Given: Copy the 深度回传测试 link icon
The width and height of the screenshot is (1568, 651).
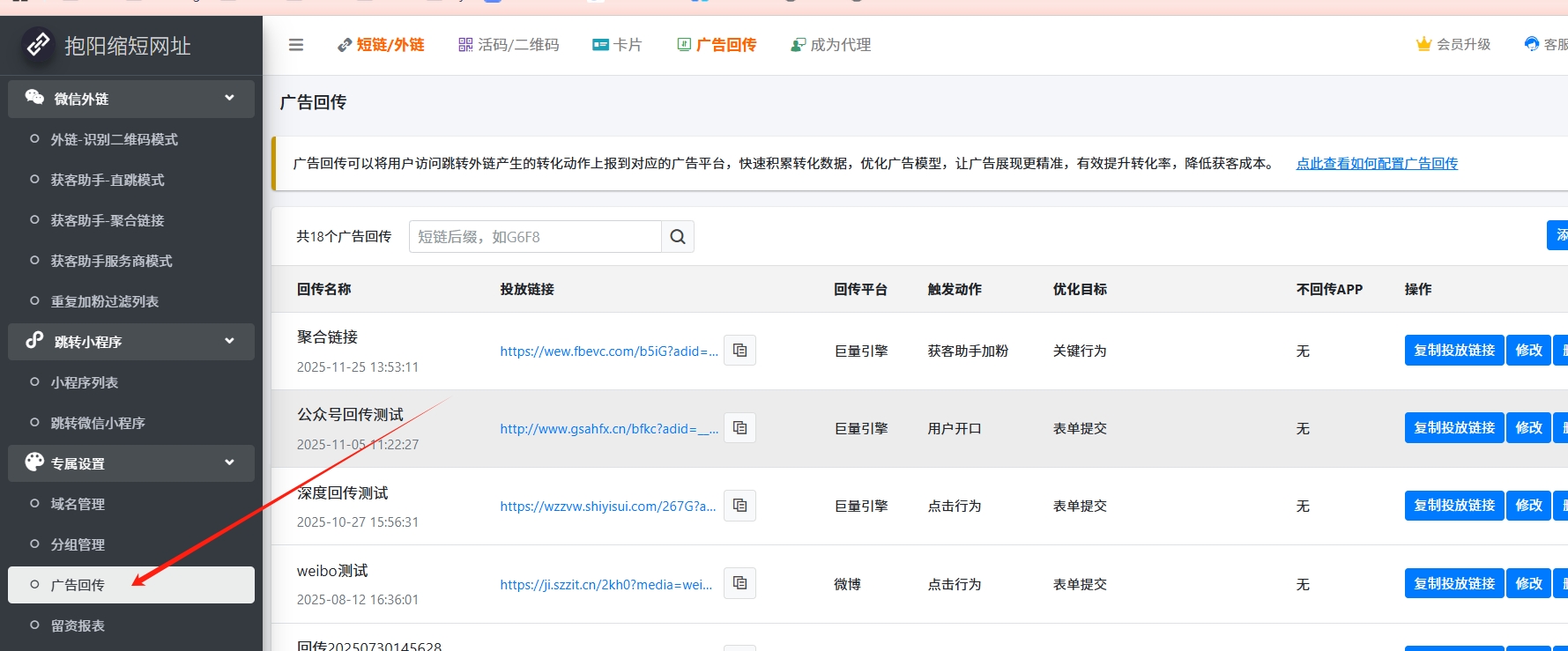Looking at the screenshot, I should pyautogui.click(x=739, y=506).
